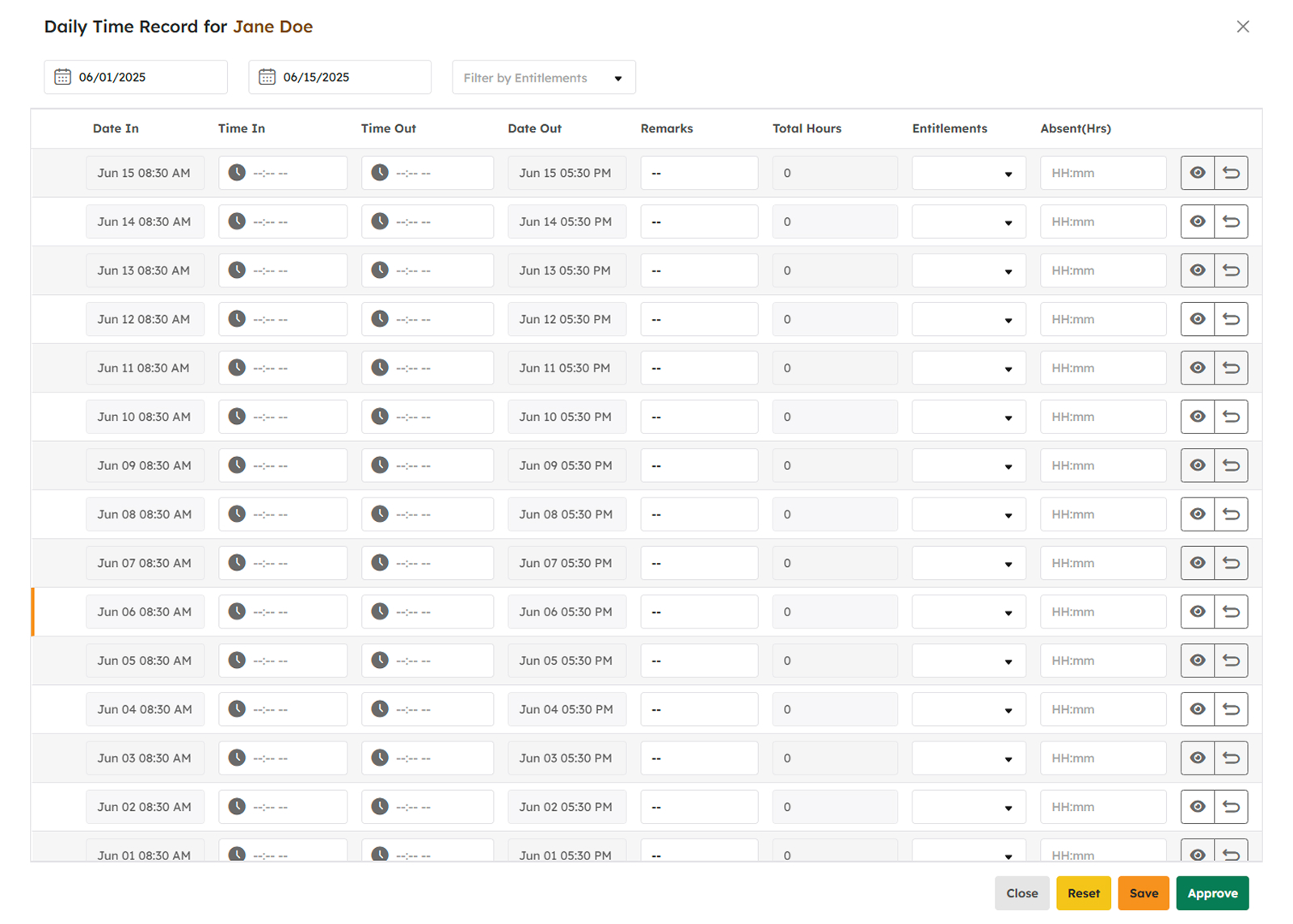
Task: Click the Entitlements column header
Action: click(950, 128)
